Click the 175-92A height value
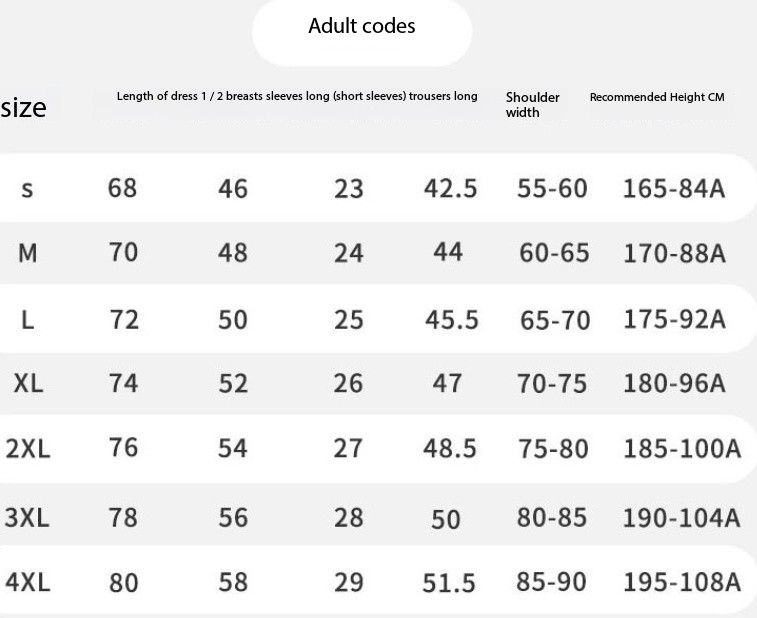 coord(674,320)
